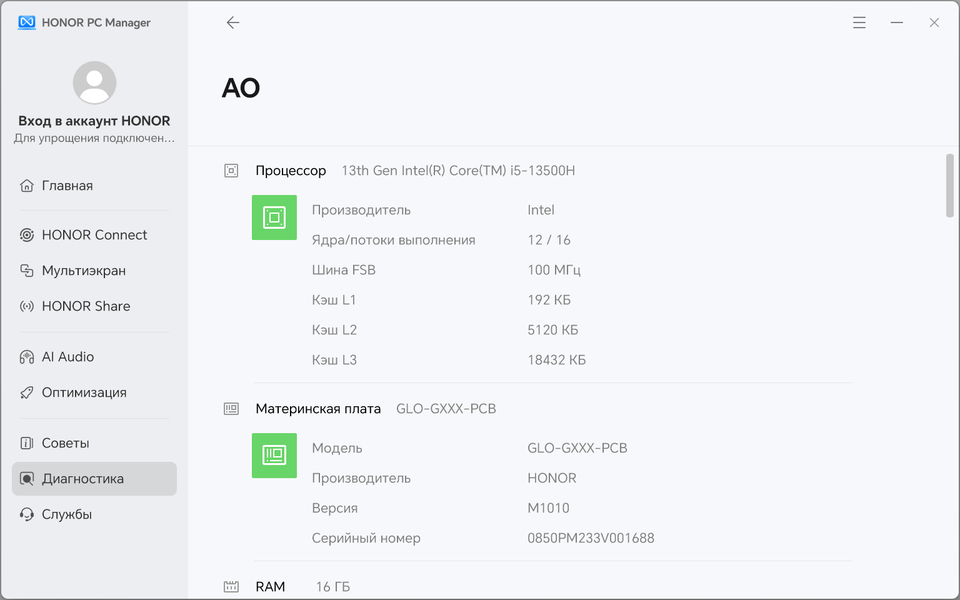Image resolution: width=960 pixels, height=600 pixels.
Task: Open the Мультиэкран menu item
Action: coord(83,271)
